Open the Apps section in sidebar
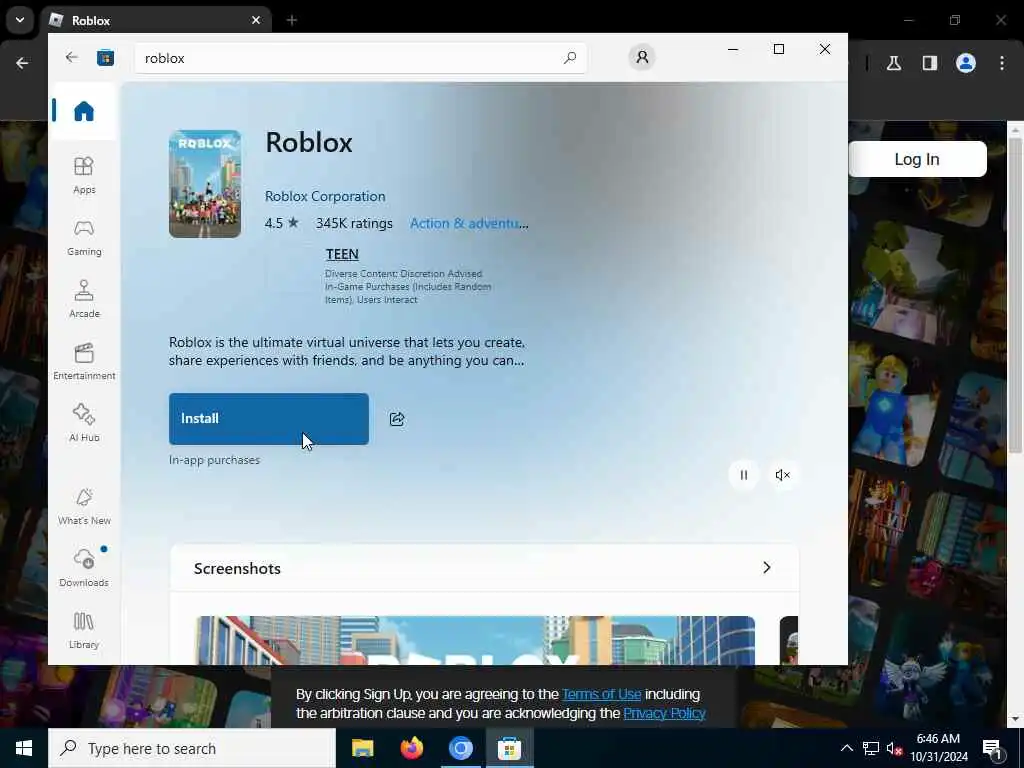 (84, 175)
